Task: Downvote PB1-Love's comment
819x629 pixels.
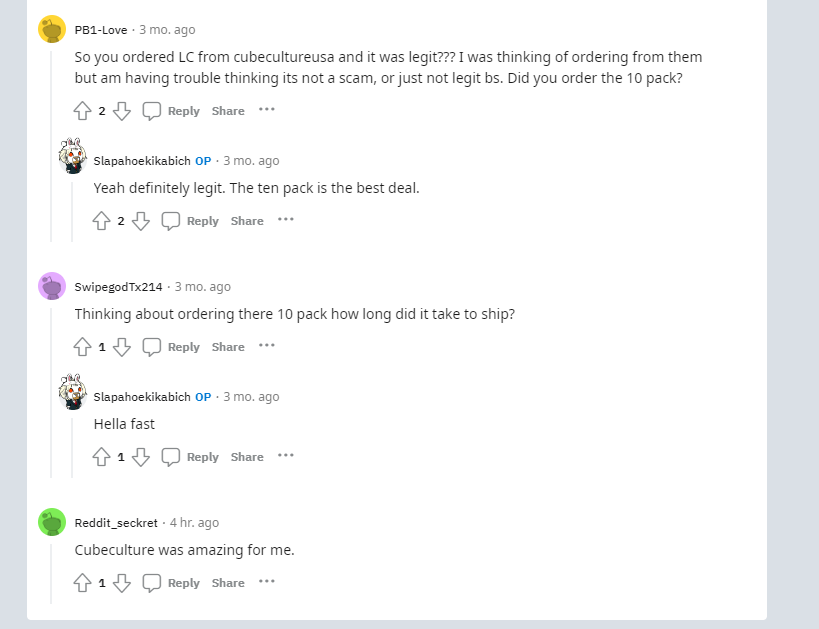Action: [122, 111]
